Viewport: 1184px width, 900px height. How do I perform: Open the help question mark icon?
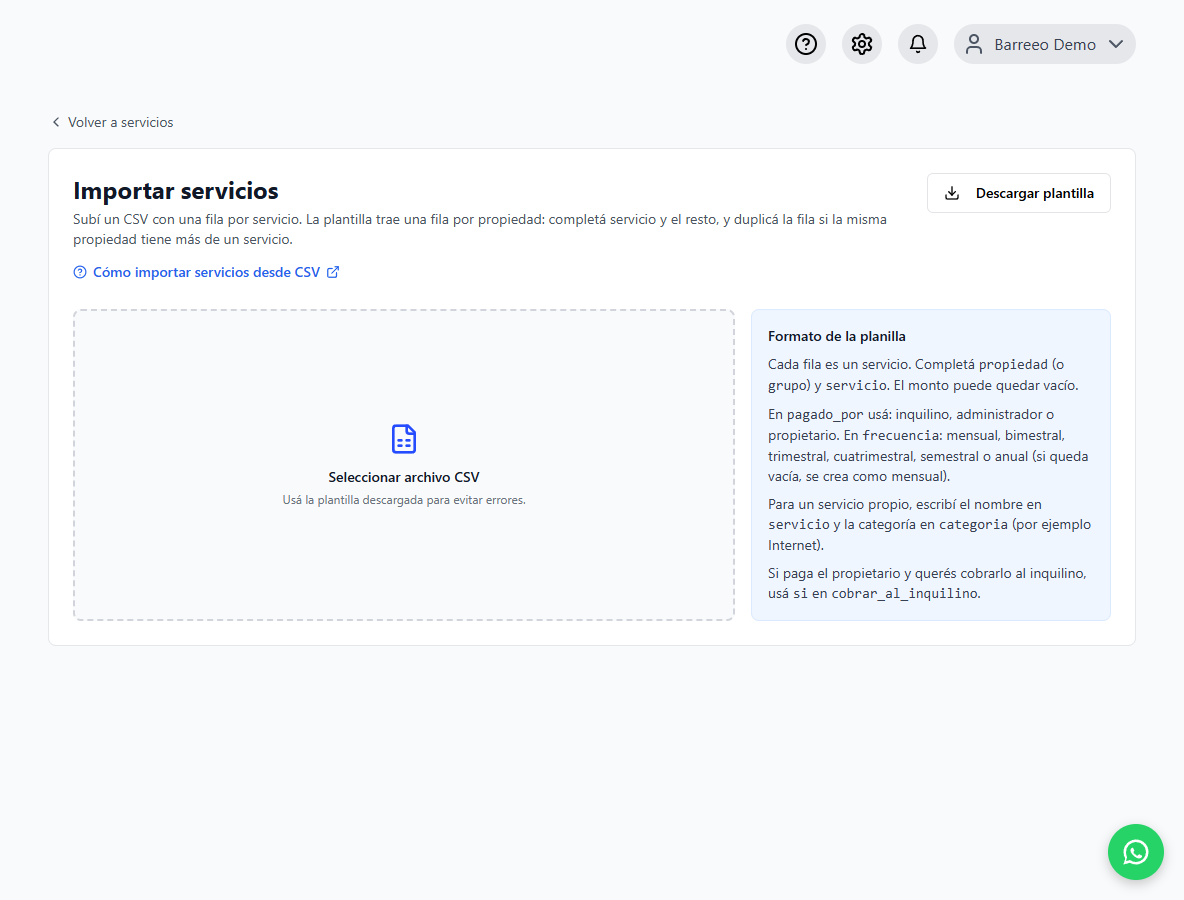[x=806, y=45]
